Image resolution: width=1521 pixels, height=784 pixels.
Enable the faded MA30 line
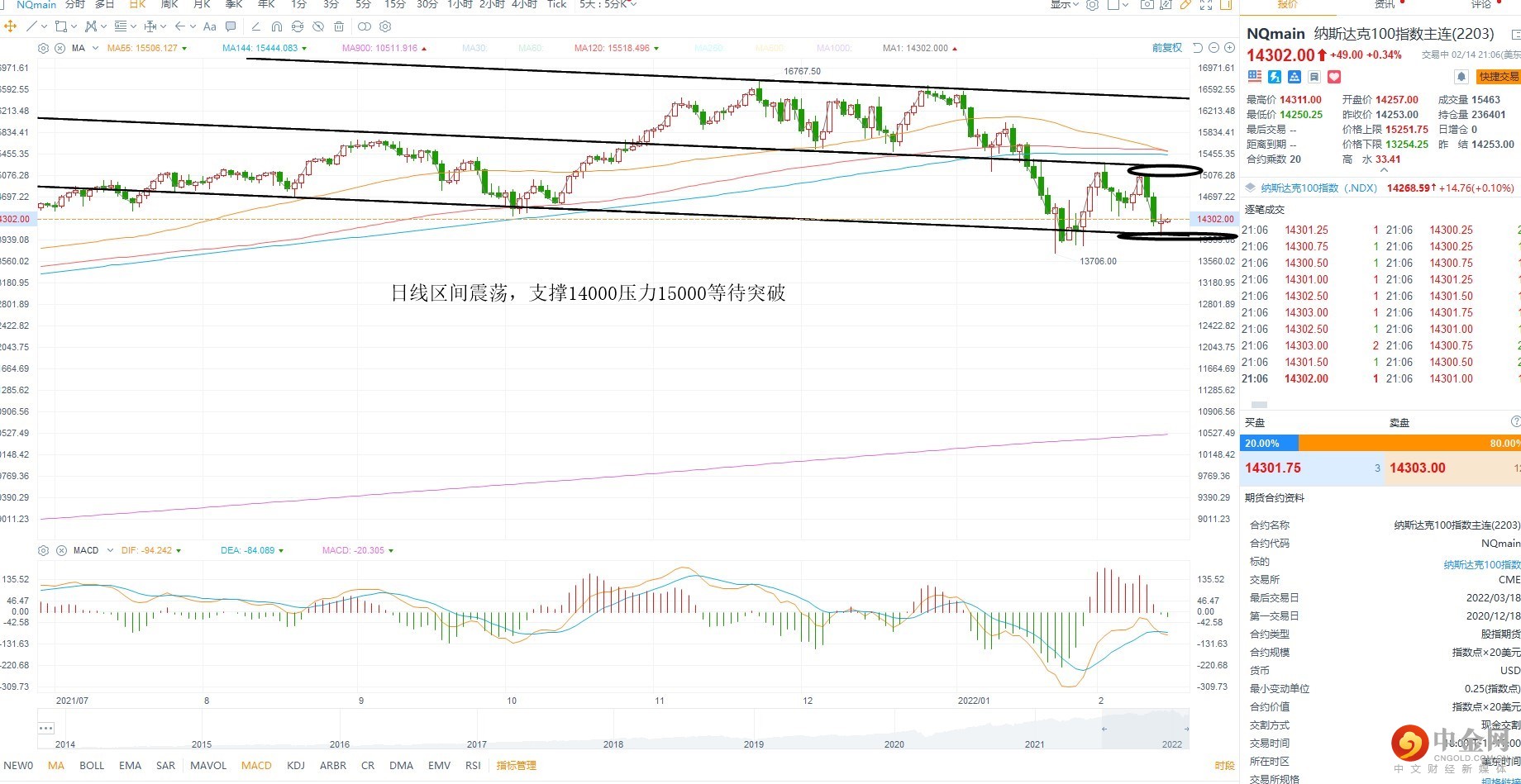pyautogui.click(x=475, y=48)
